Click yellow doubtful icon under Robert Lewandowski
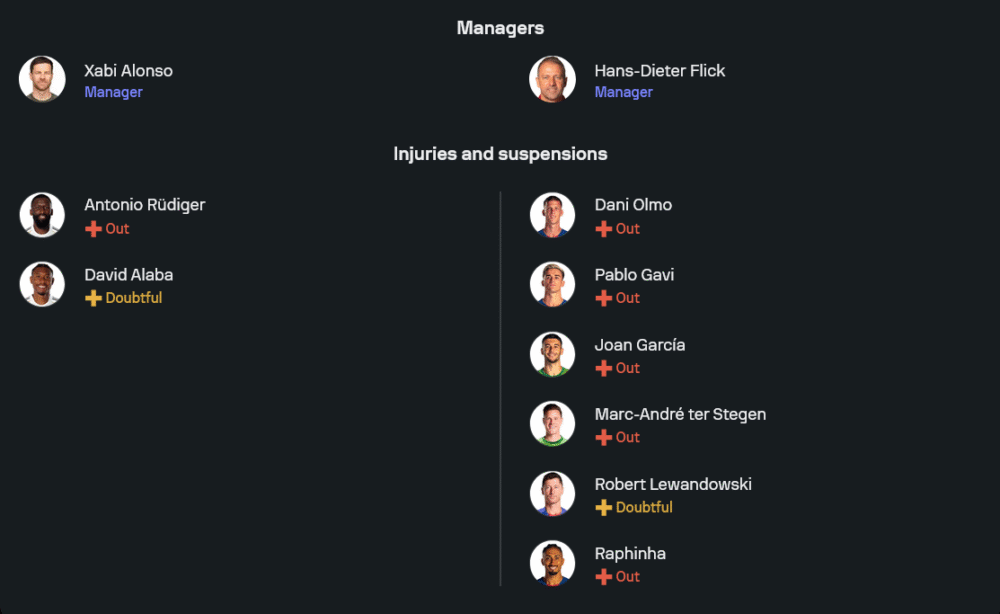 (603, 507)
